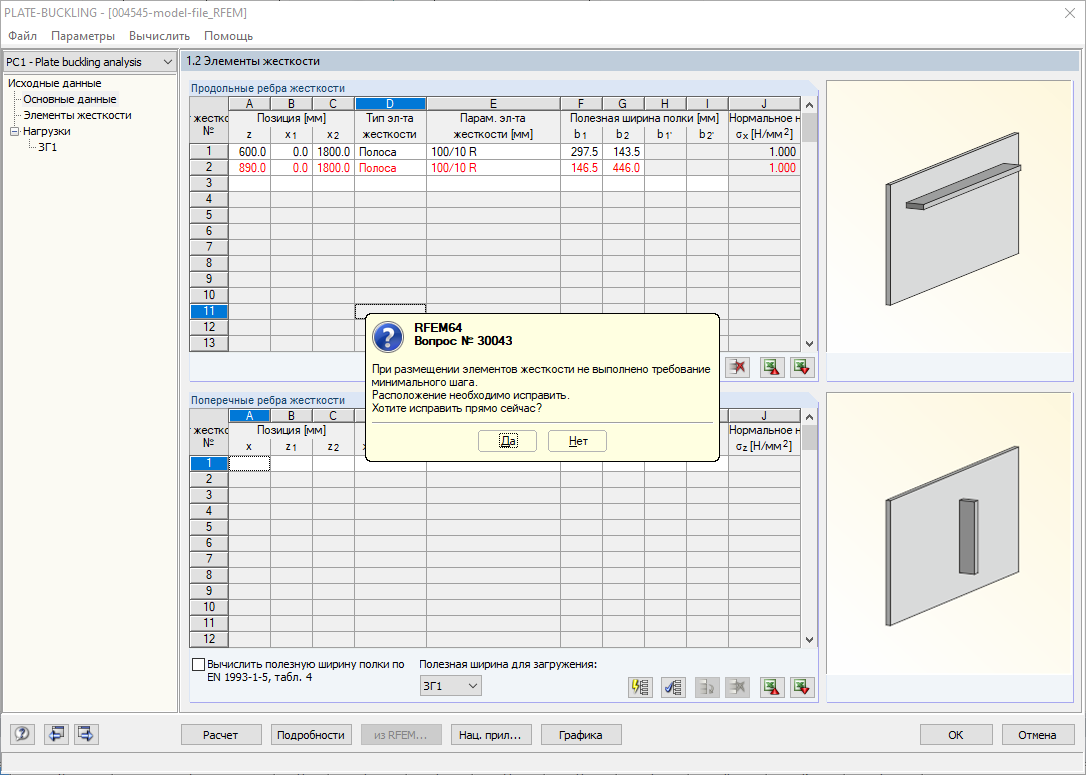Click the 297.5 b1 cell
The image size is (1086, 775).
(x=581, y=152)
